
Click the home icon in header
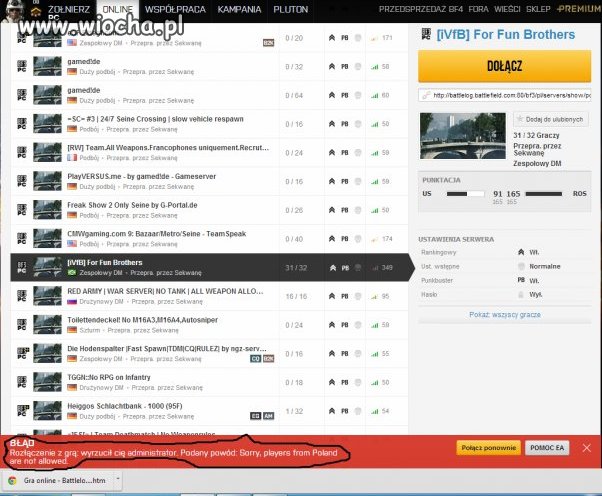[36, 12]
